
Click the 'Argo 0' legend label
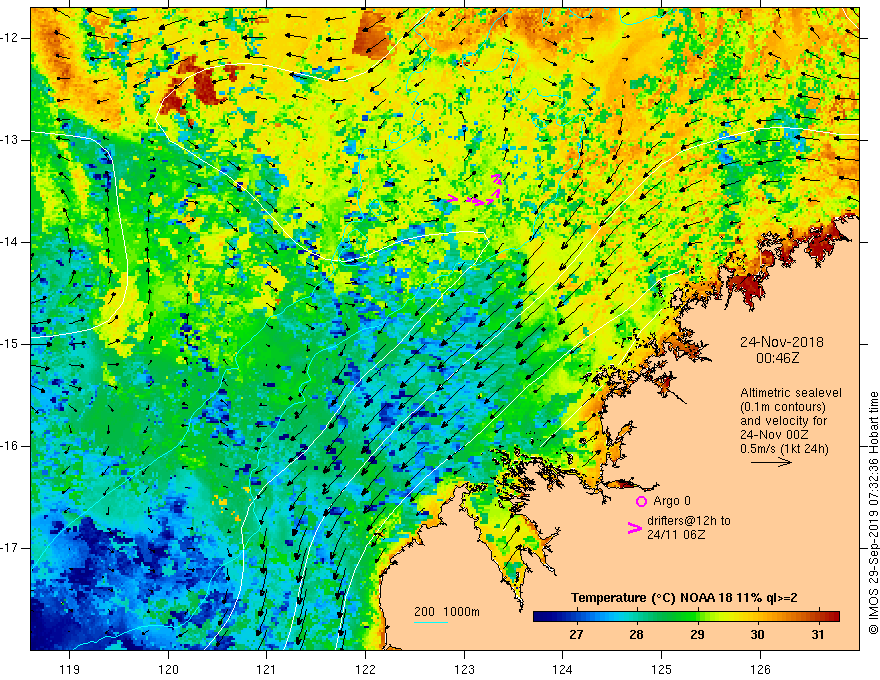click(672, 501)
